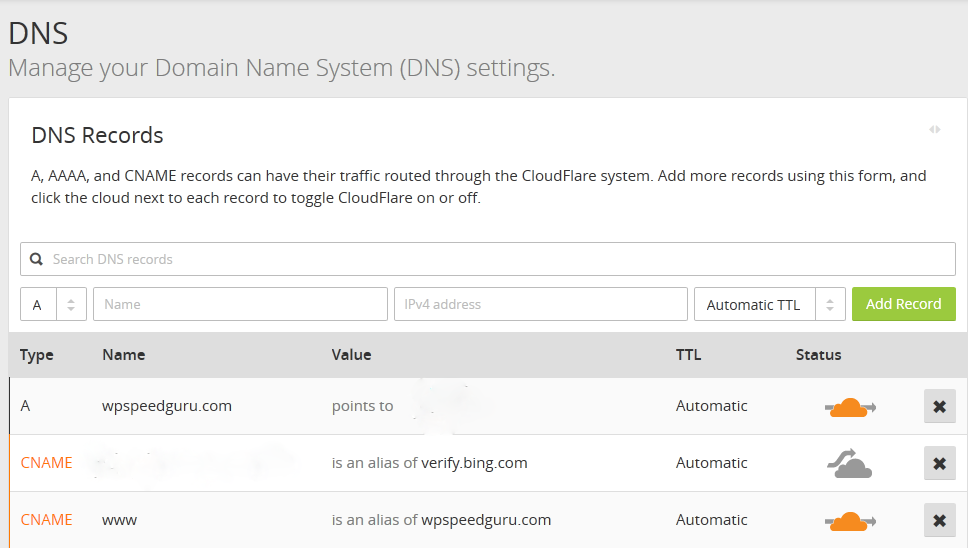Viewport: 968px width, 548px height.
Task: Click the Name column header
Action: pyautogui.click(x=123, y=355)
